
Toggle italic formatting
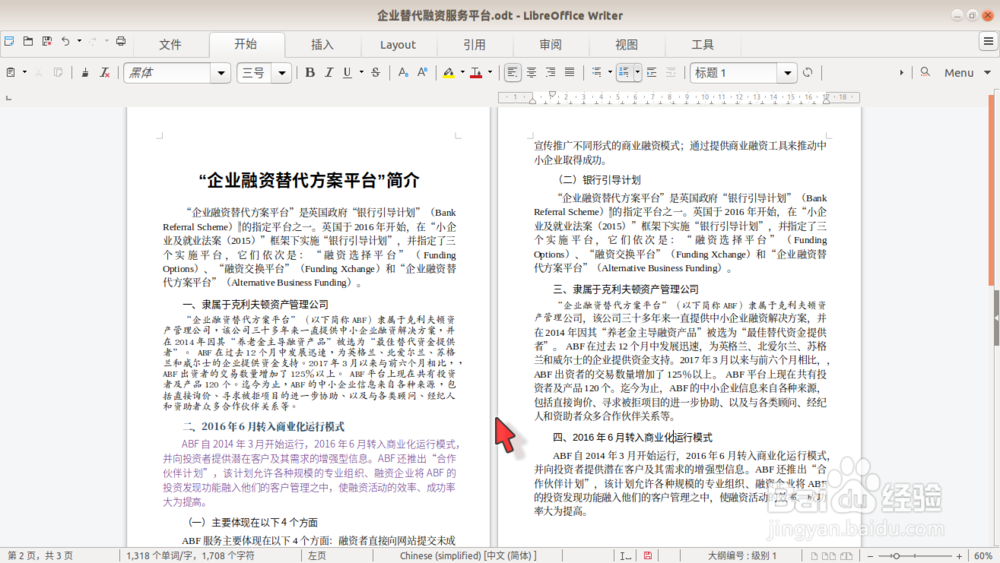pos(329,73)
